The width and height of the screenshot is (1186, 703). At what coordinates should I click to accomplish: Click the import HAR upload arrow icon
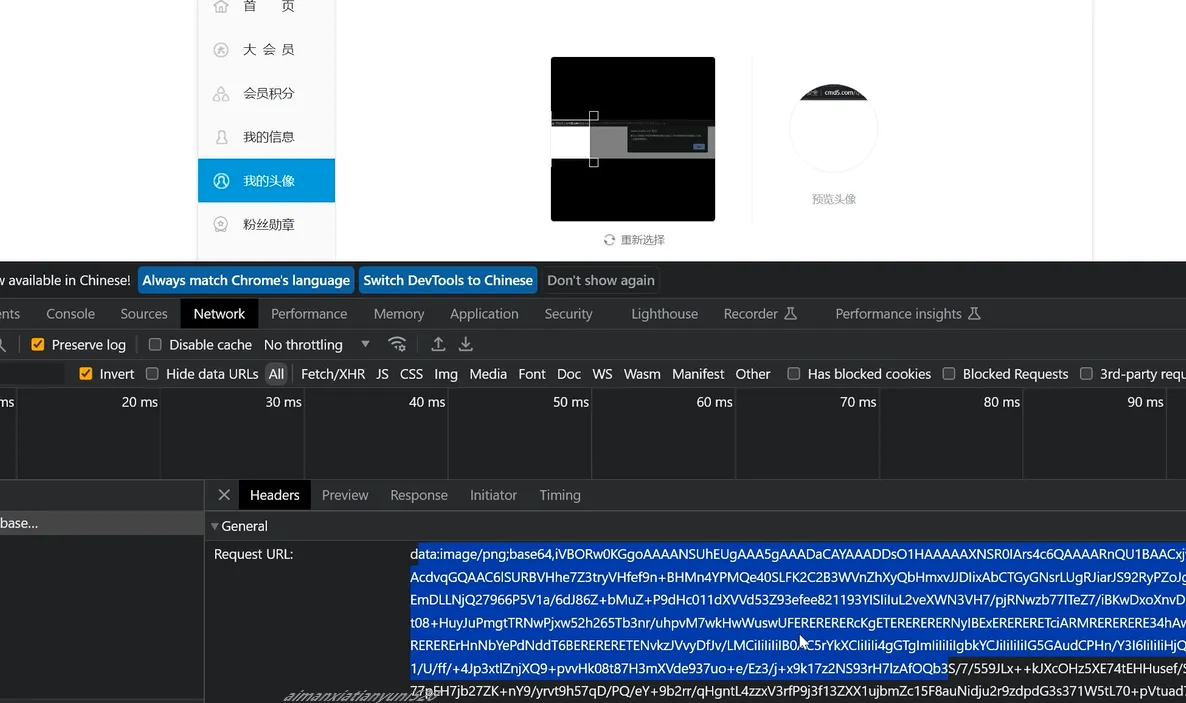[438, 344]
